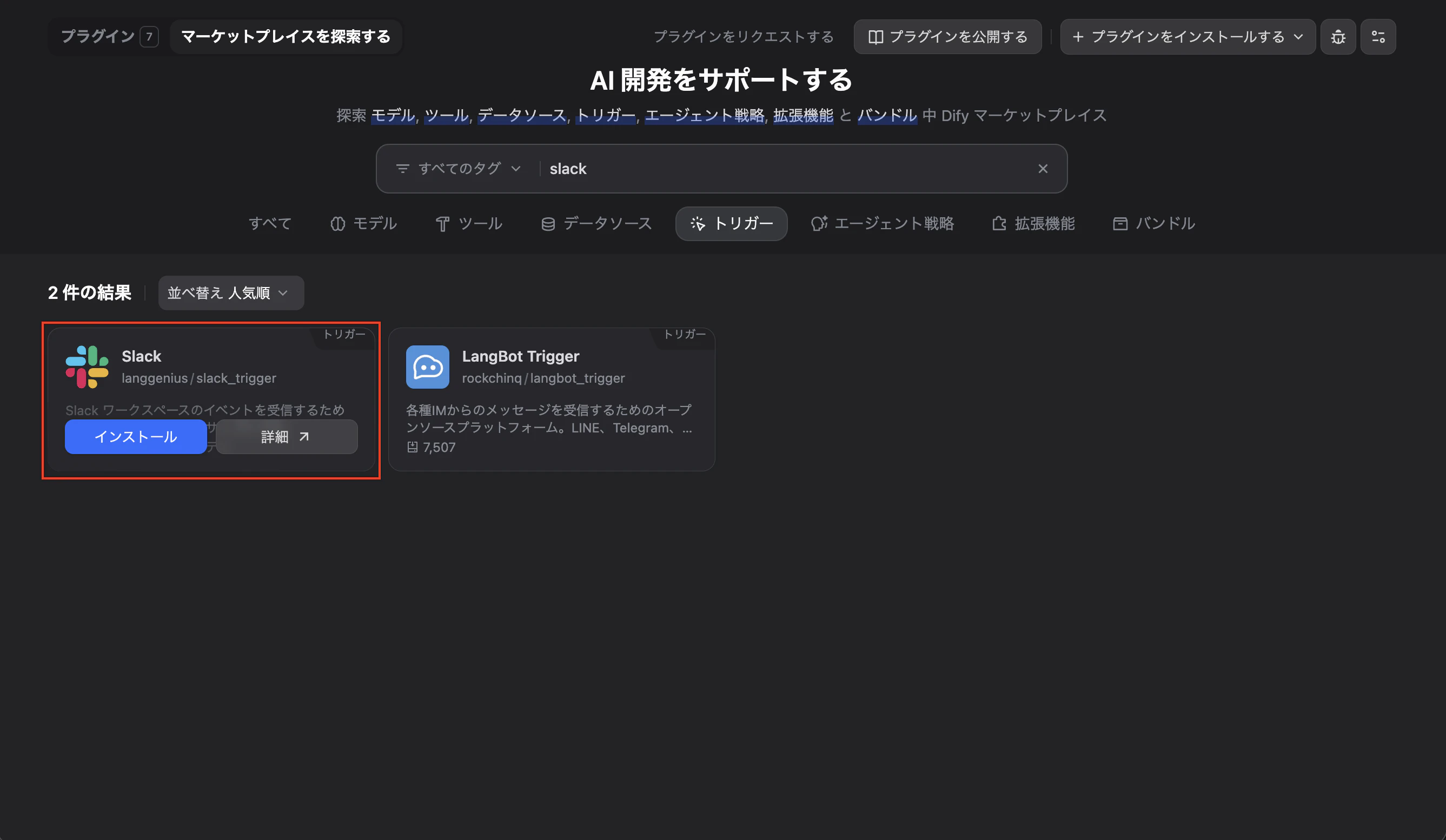Click the LangBot Trigger chat icon
Image resolution: width=1446 pixels, height=840 pixels.
428,367
